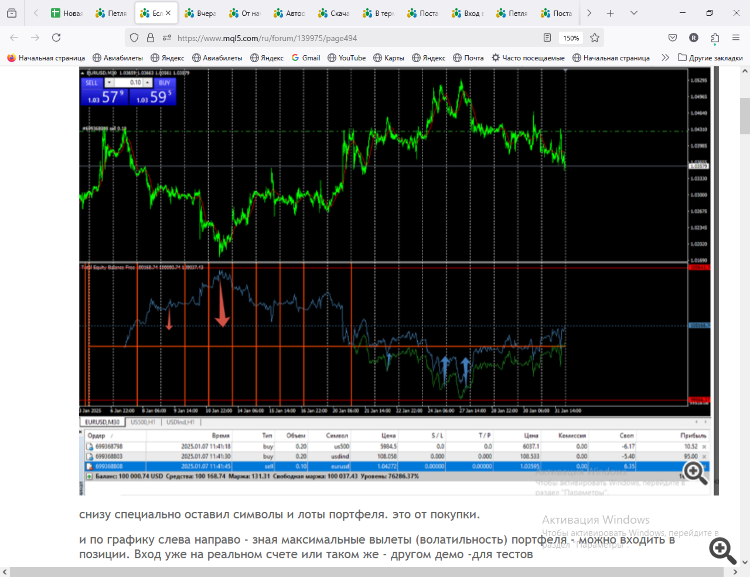Open the Gmail bookmark

(306, 58)
